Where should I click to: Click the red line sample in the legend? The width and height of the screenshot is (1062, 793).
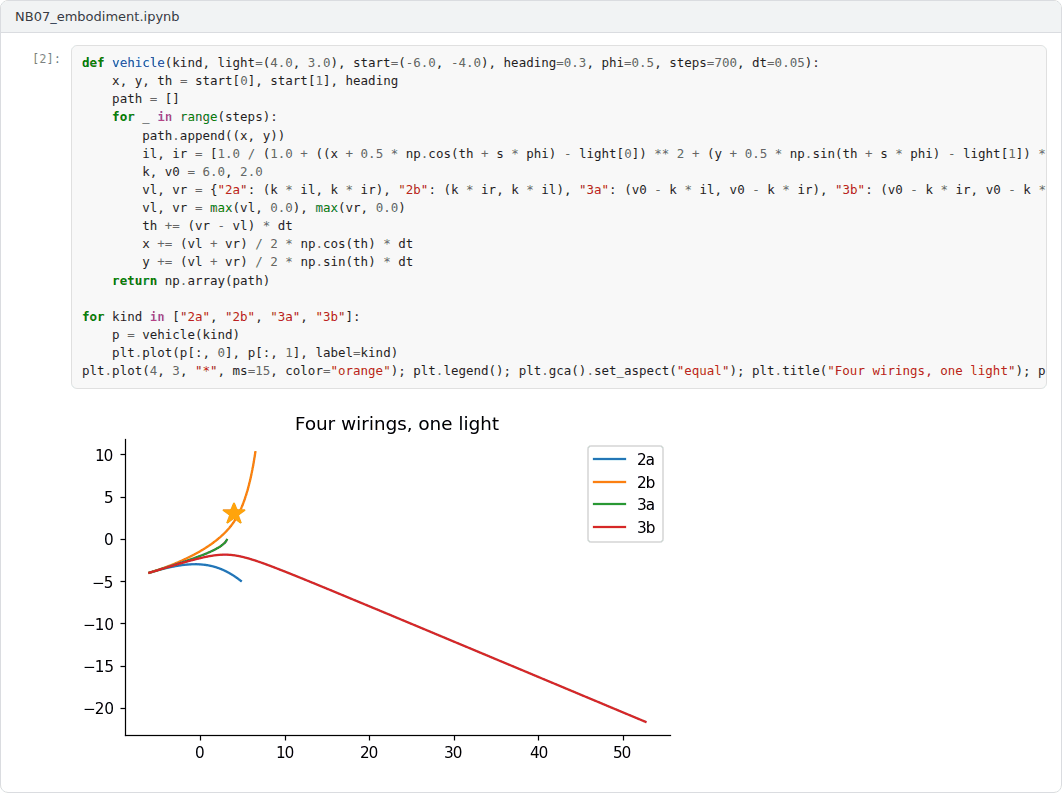click(610, 527)
